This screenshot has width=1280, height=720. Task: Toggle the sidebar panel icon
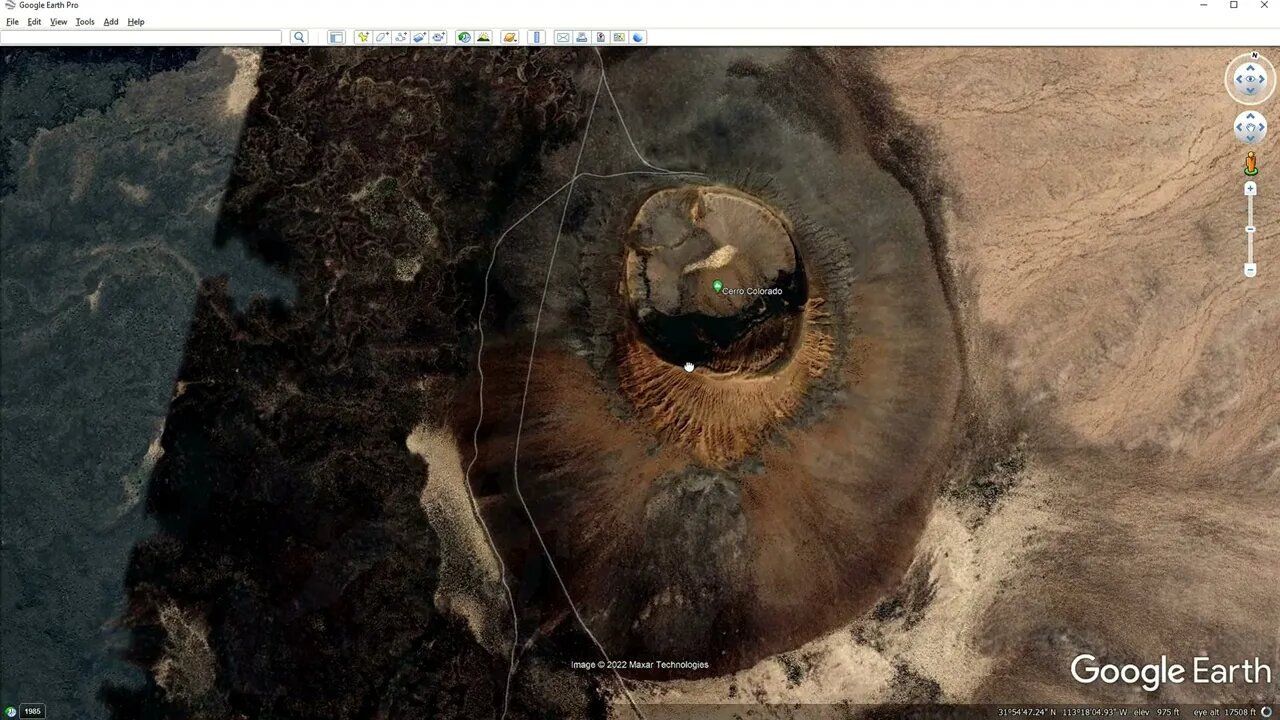tap(336, 37)
